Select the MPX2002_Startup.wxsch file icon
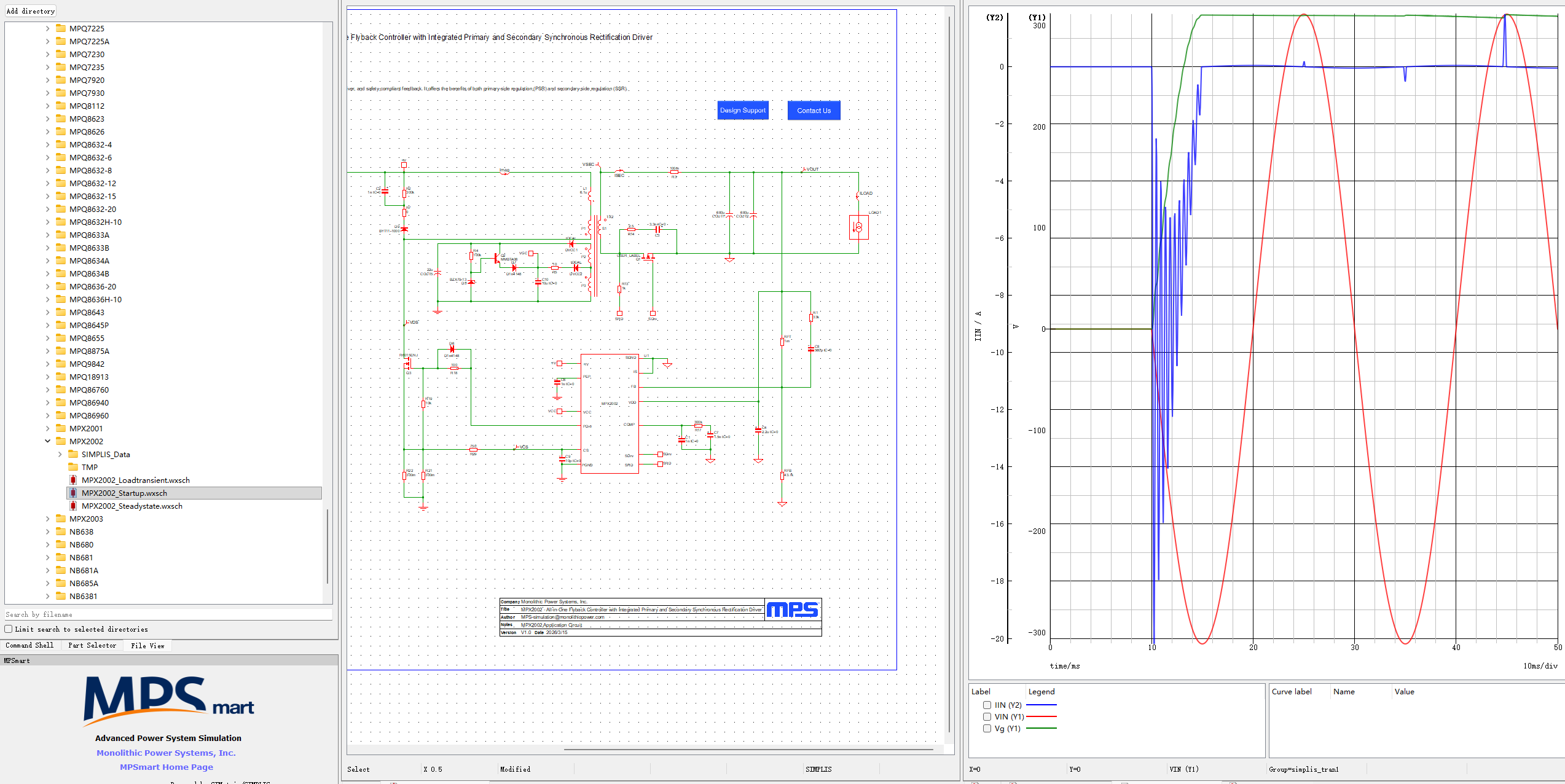 [73, 493]
